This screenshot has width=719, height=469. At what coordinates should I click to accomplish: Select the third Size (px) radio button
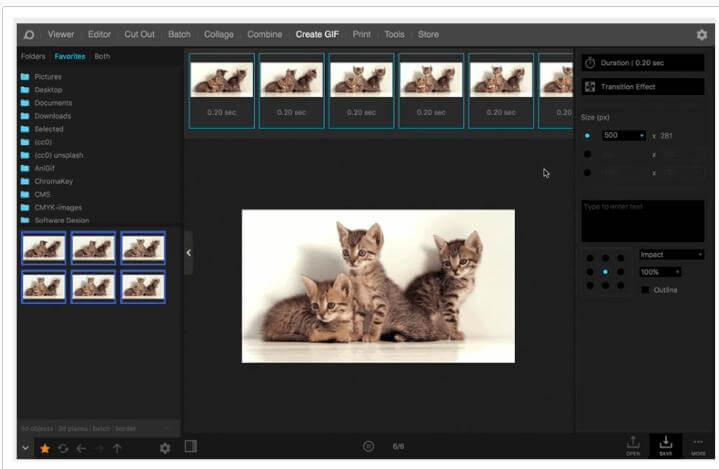587,172
